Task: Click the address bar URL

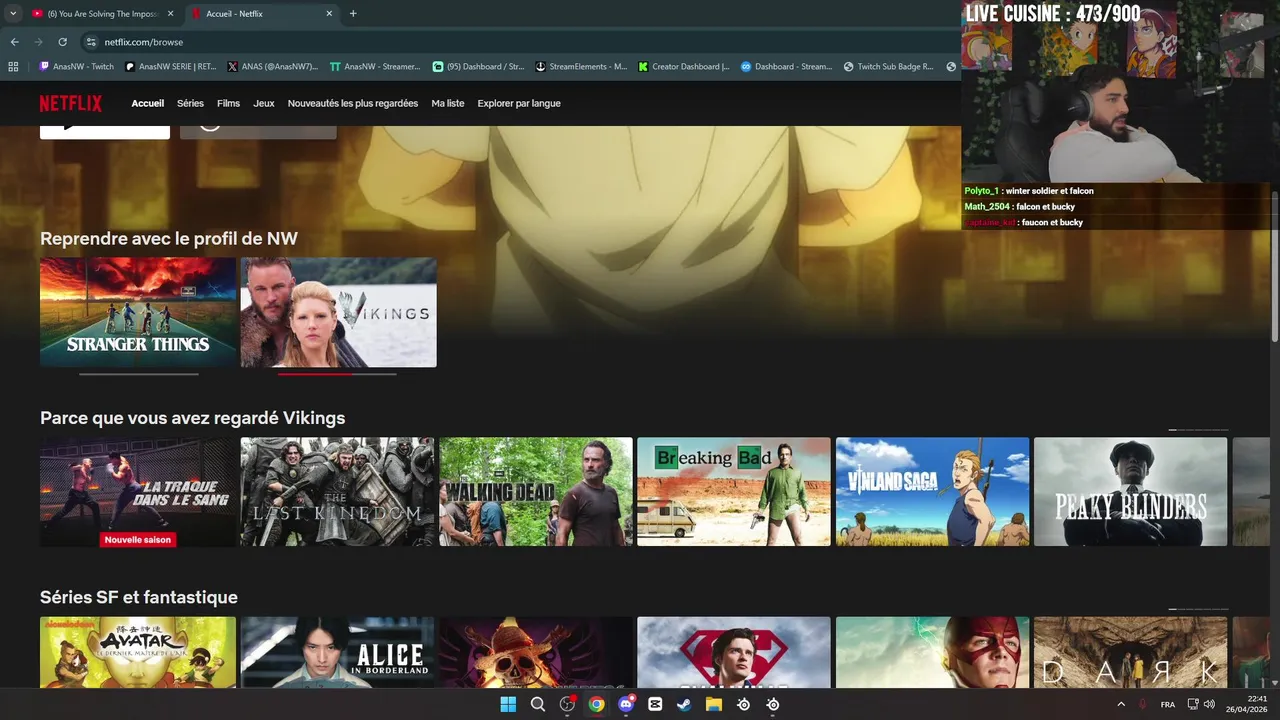Action: [x=143, y=42]
